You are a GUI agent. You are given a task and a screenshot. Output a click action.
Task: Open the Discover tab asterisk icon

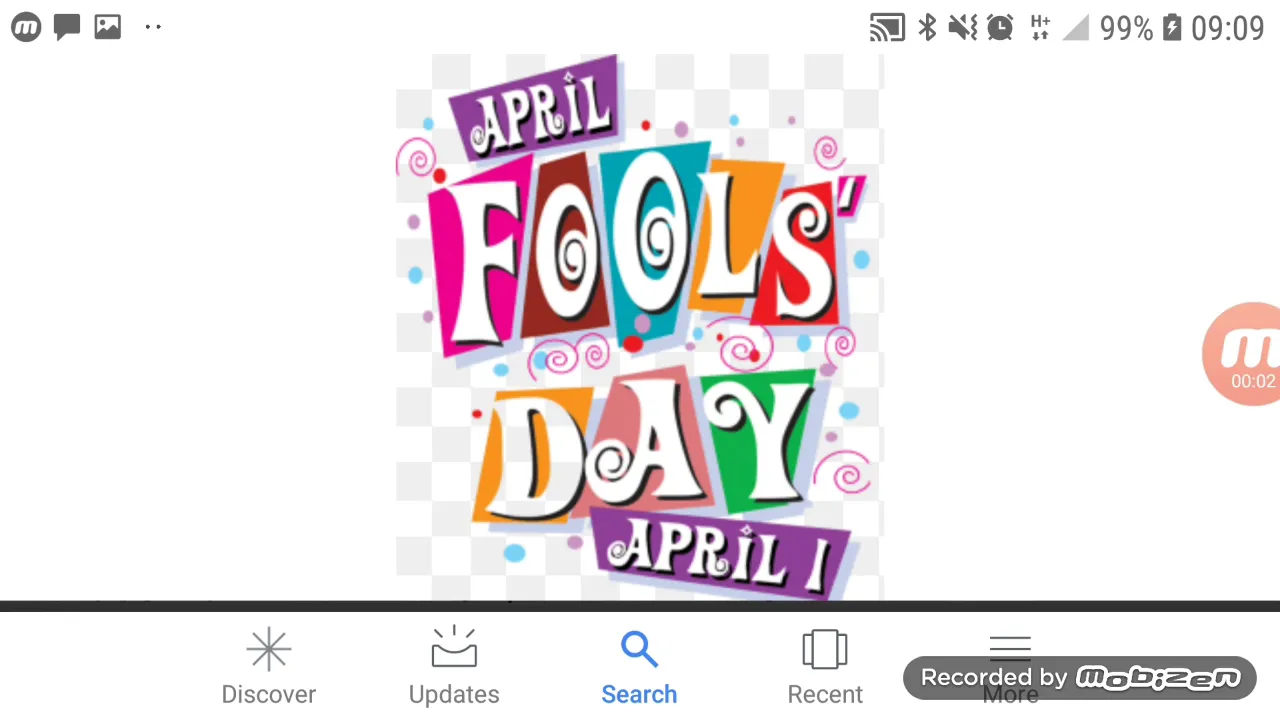point(269,650)
